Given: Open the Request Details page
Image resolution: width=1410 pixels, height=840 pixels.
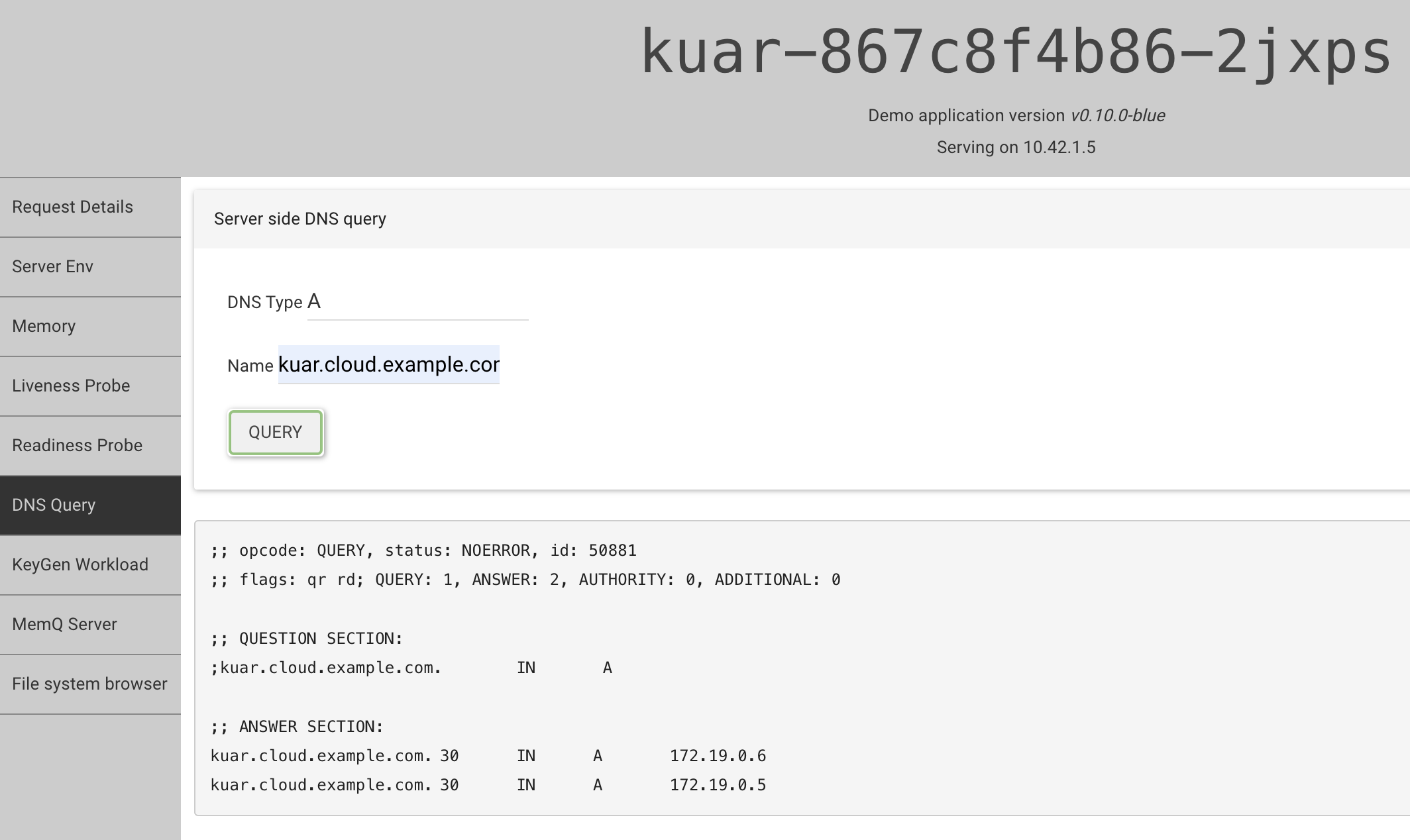Looking at the screenshot, I should 71,207.
